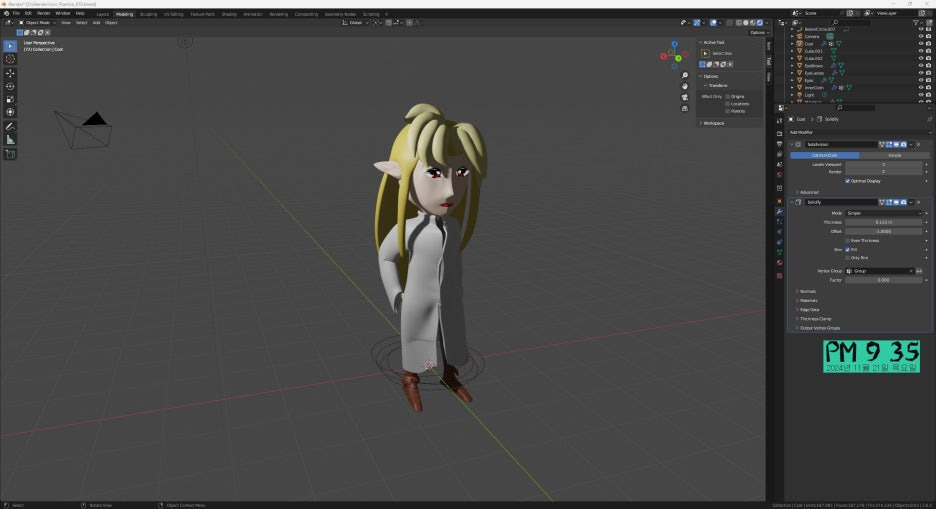The height and width of the screenshot is (509, 936).
Task: Open the Render menu
Action: point(44,13)
